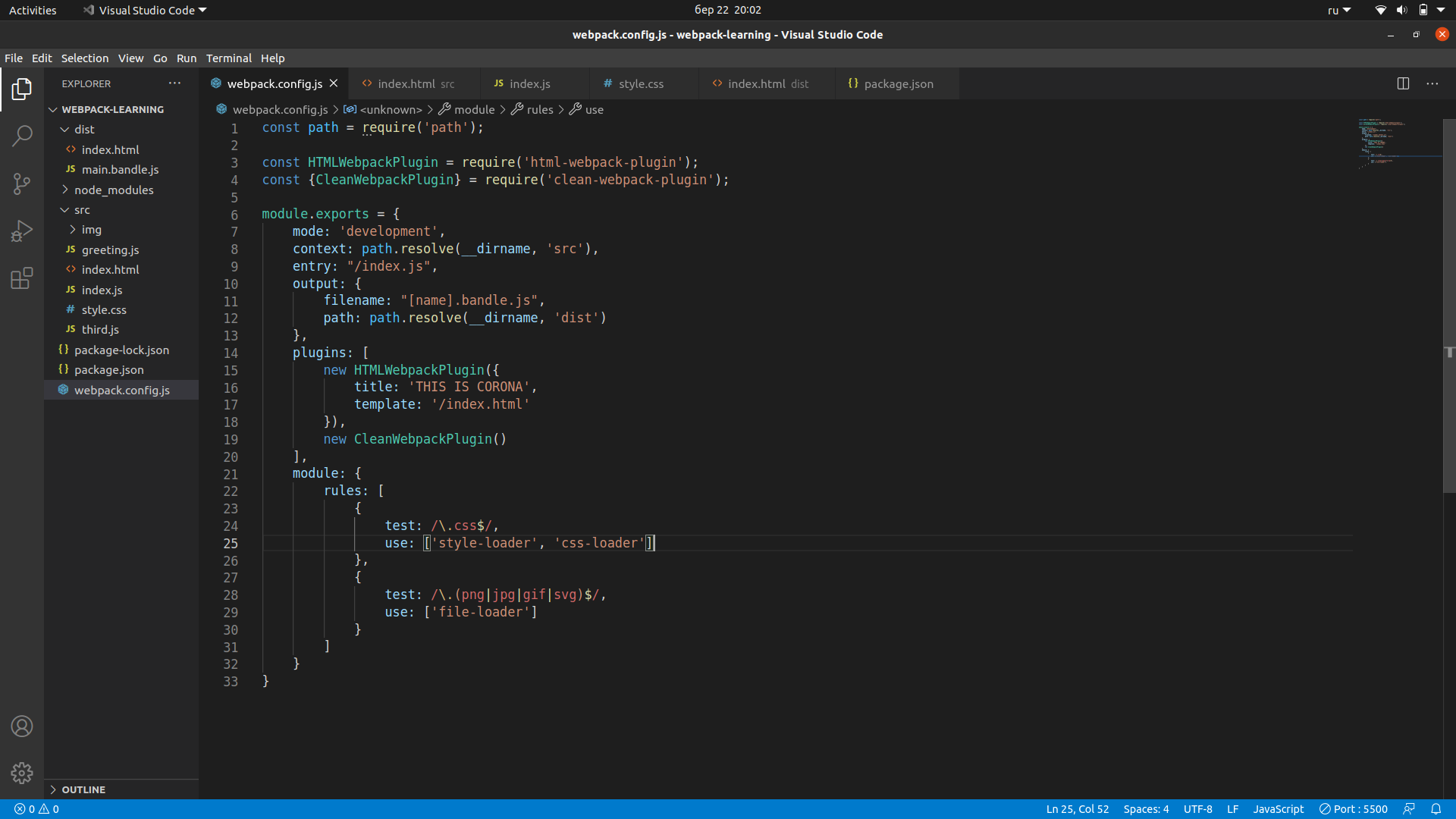Open the File menu
This screenshot has height=819, width=1456.
(x=14, y=58)
